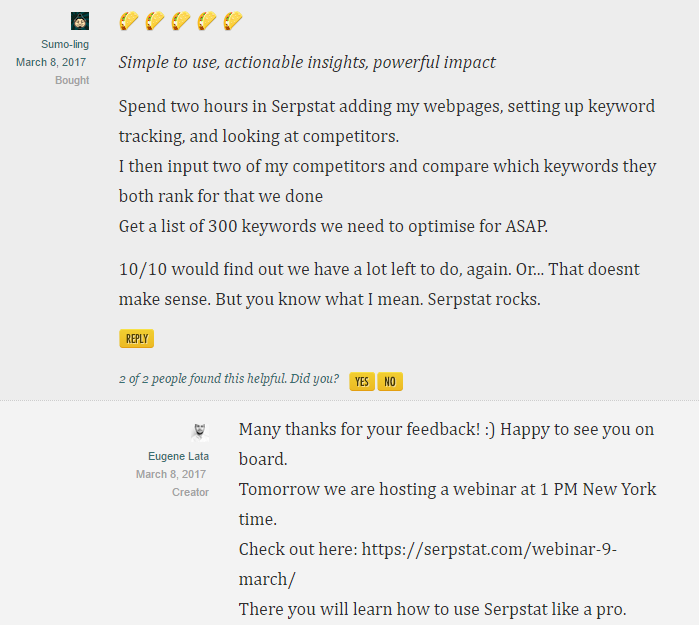Open Eugene Lata's avatar picture
This screenshot has height=625, width=699.
[x=200, y=432]
